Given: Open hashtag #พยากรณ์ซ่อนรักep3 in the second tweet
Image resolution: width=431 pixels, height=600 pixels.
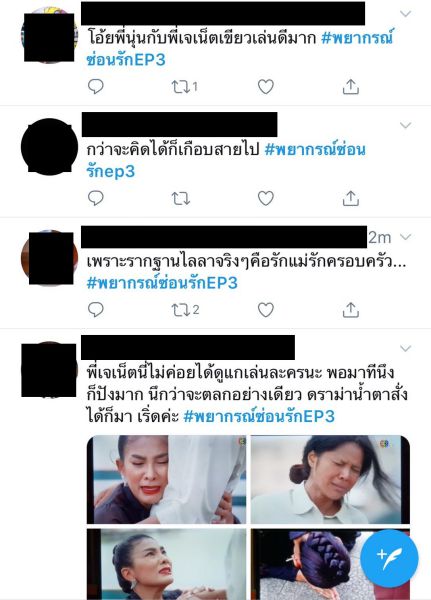Looking at the screenshot, I should tap(226, 160).
